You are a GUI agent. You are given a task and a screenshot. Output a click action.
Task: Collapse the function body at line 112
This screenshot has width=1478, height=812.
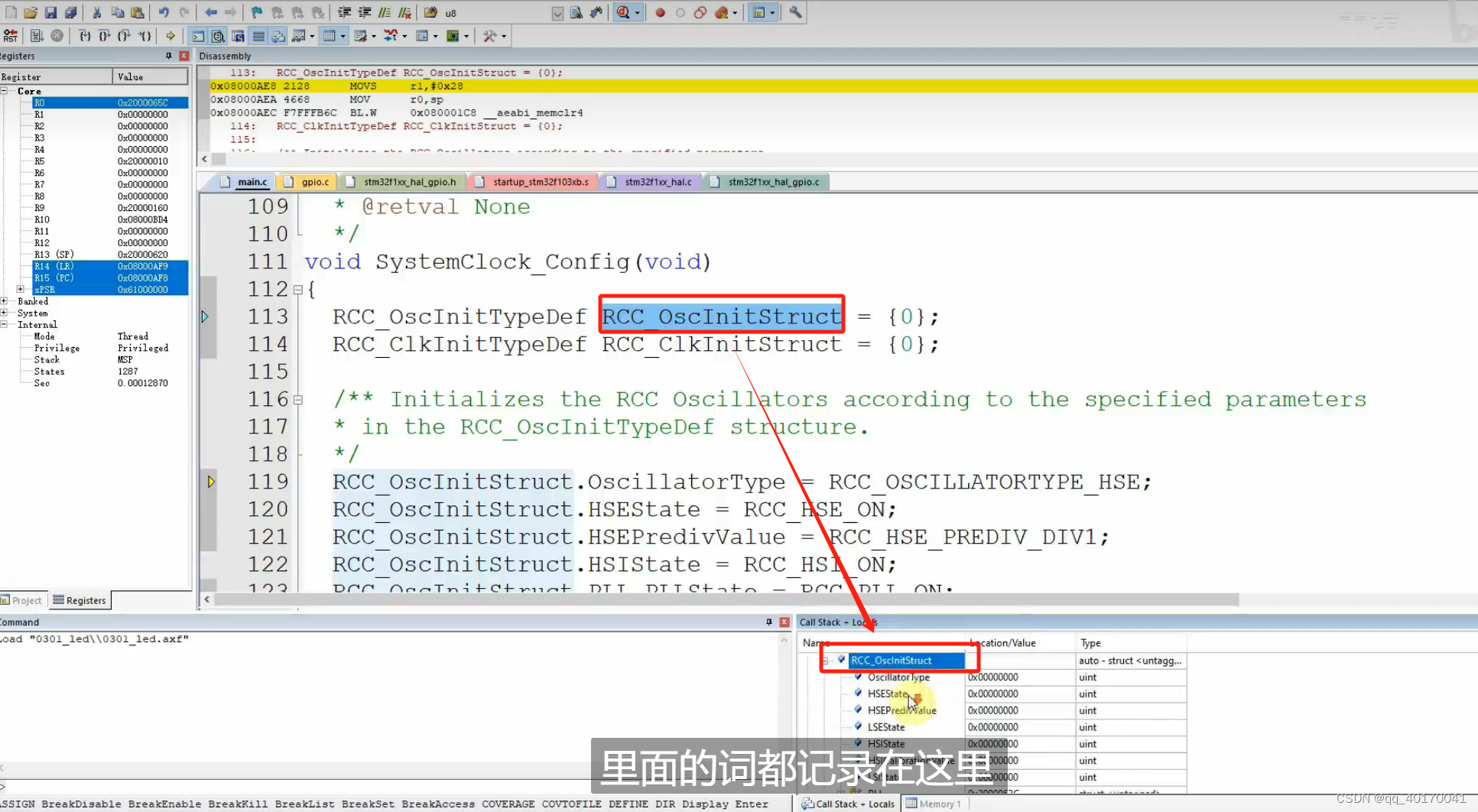pyautogui.click(x=297, y=289)
